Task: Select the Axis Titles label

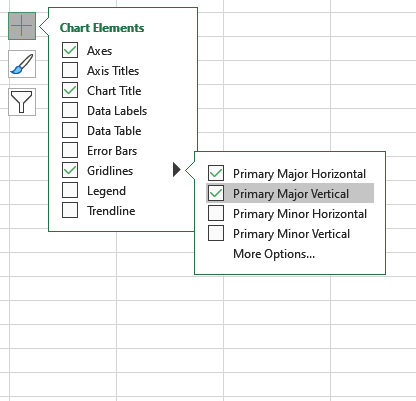Action: click(113, 71)
